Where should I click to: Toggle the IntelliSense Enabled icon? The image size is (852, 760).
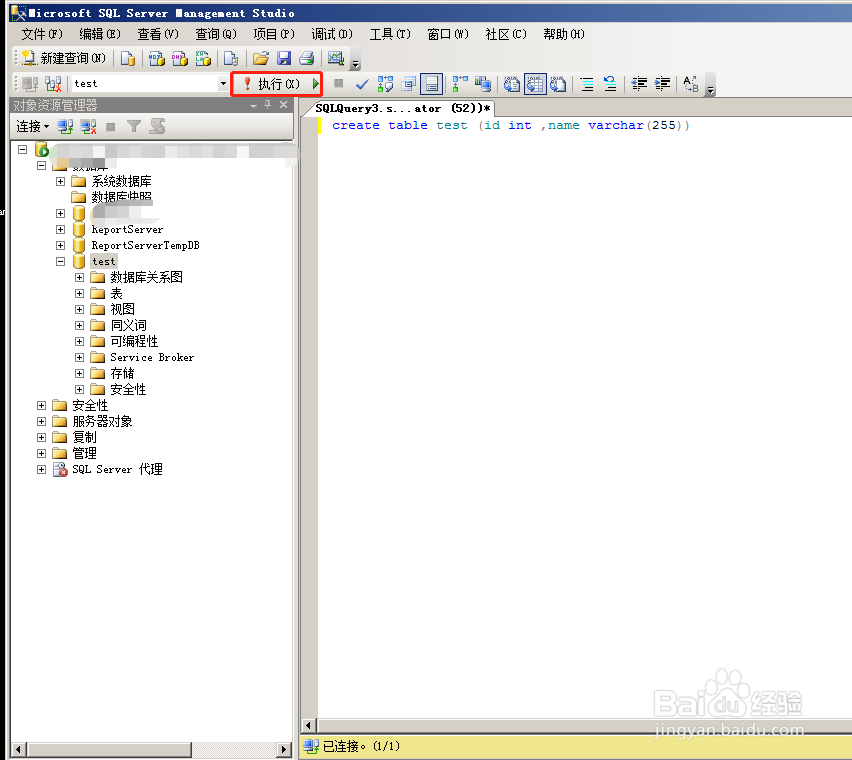(431, 84)
